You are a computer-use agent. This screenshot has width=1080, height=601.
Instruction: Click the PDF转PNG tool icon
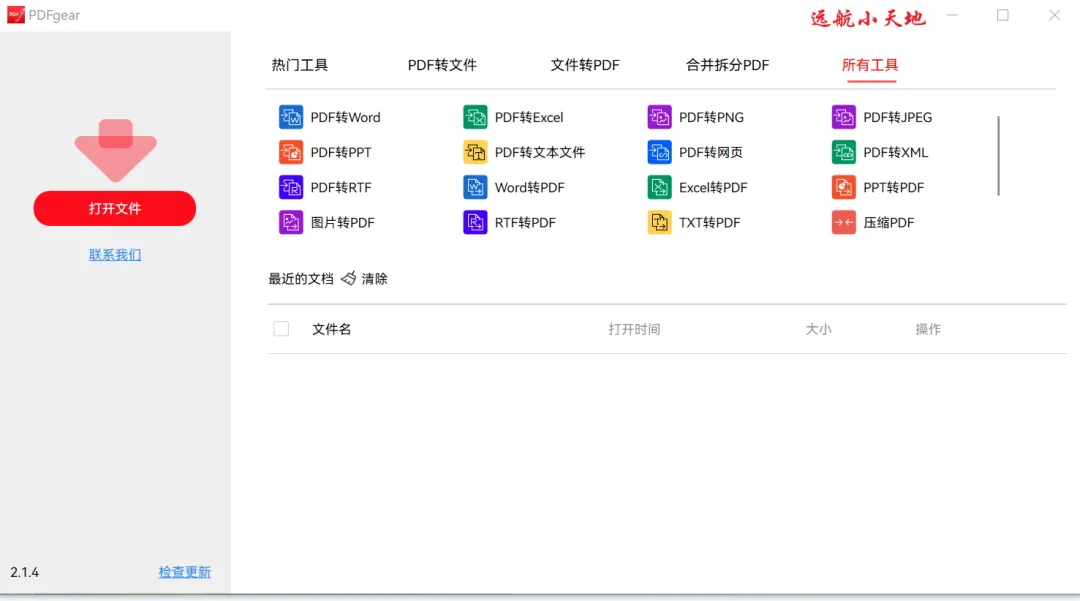click(x=659, y=117)
